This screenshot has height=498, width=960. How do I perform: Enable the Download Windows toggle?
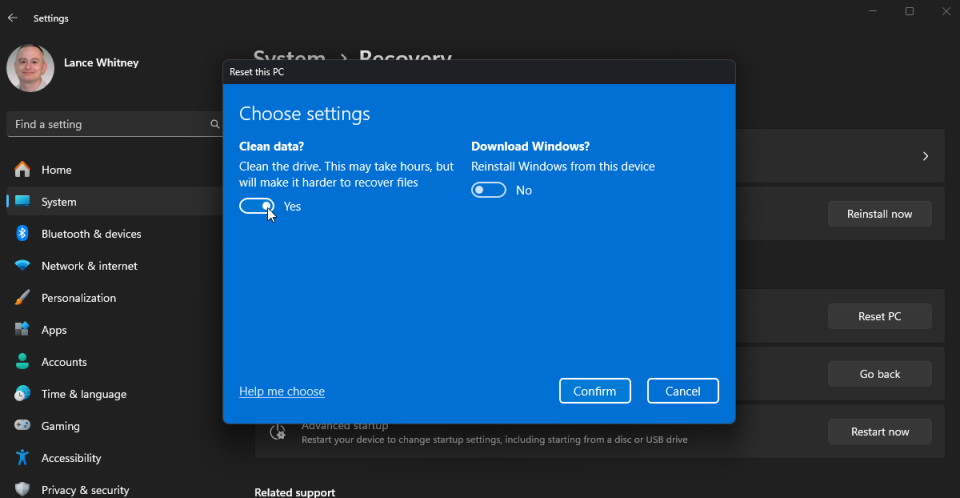pyautogui.click(x=489, y=190)
